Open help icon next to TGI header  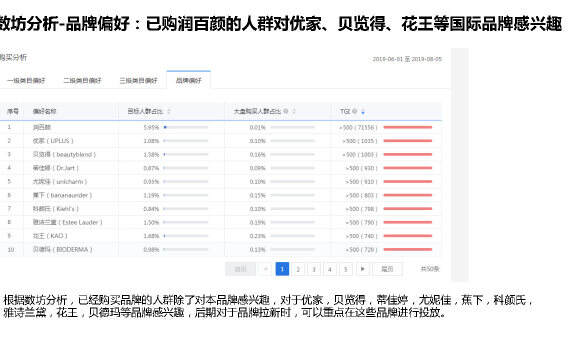pyautogui.click(x=354, y=111)
